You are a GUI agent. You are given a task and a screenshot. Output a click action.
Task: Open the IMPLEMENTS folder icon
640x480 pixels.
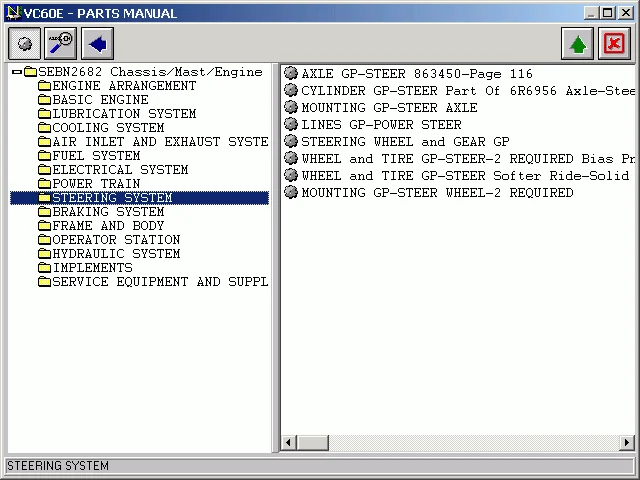point(44,268)
